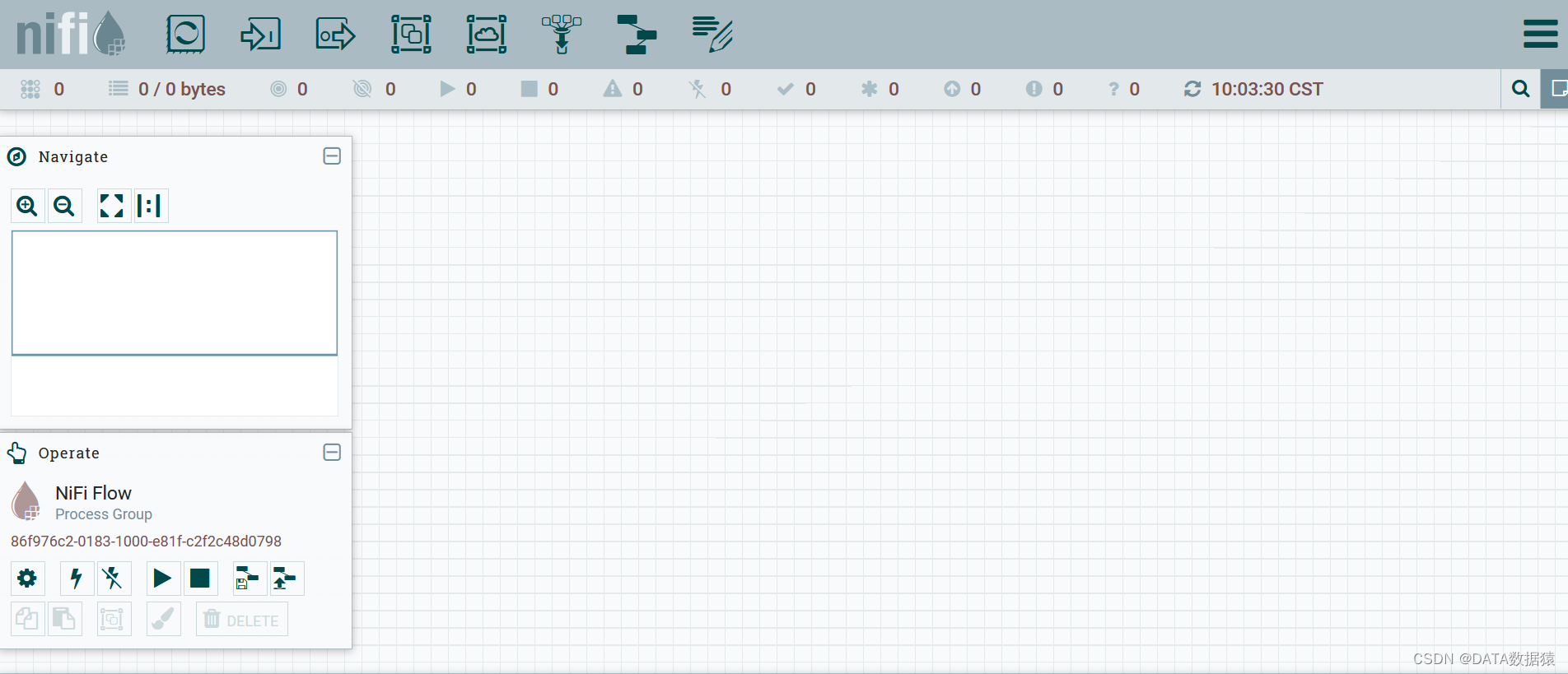Create template from flow

[250, 579]
